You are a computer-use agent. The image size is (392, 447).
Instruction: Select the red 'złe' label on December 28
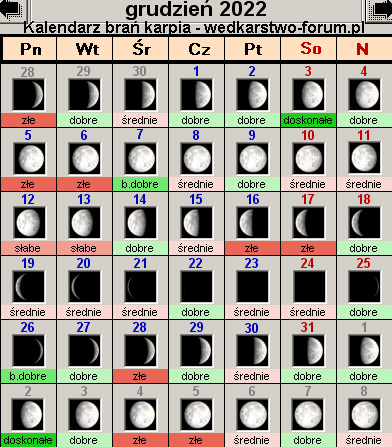click(x=140, y=376)
